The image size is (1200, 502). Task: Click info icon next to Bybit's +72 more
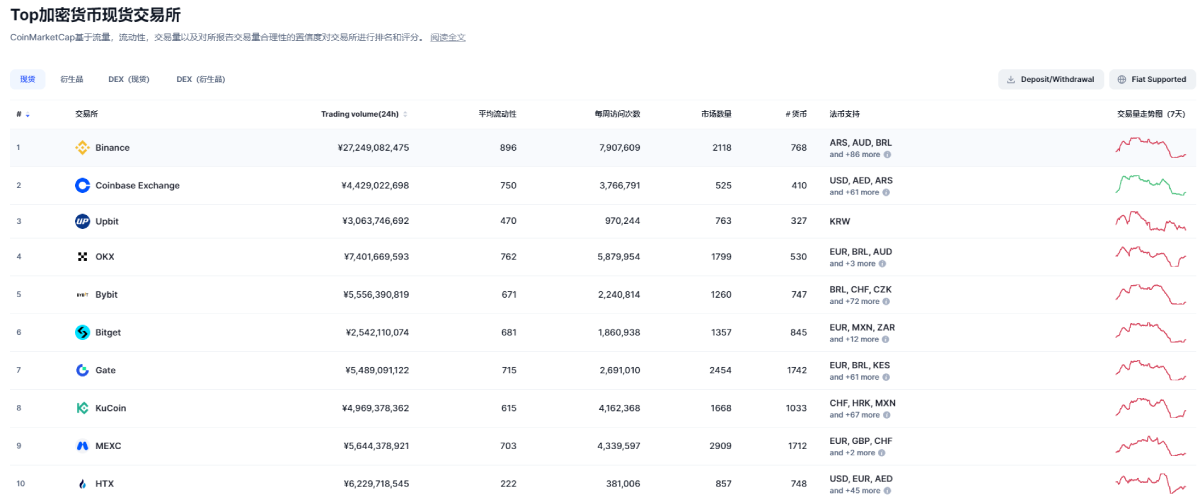(x=886, y=301)
